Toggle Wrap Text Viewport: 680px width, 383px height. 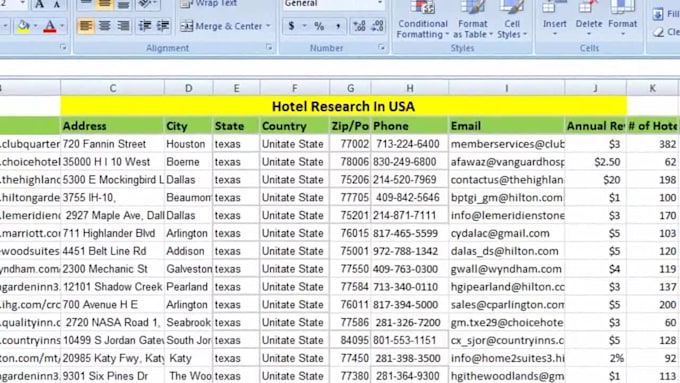tap(209, 4)
